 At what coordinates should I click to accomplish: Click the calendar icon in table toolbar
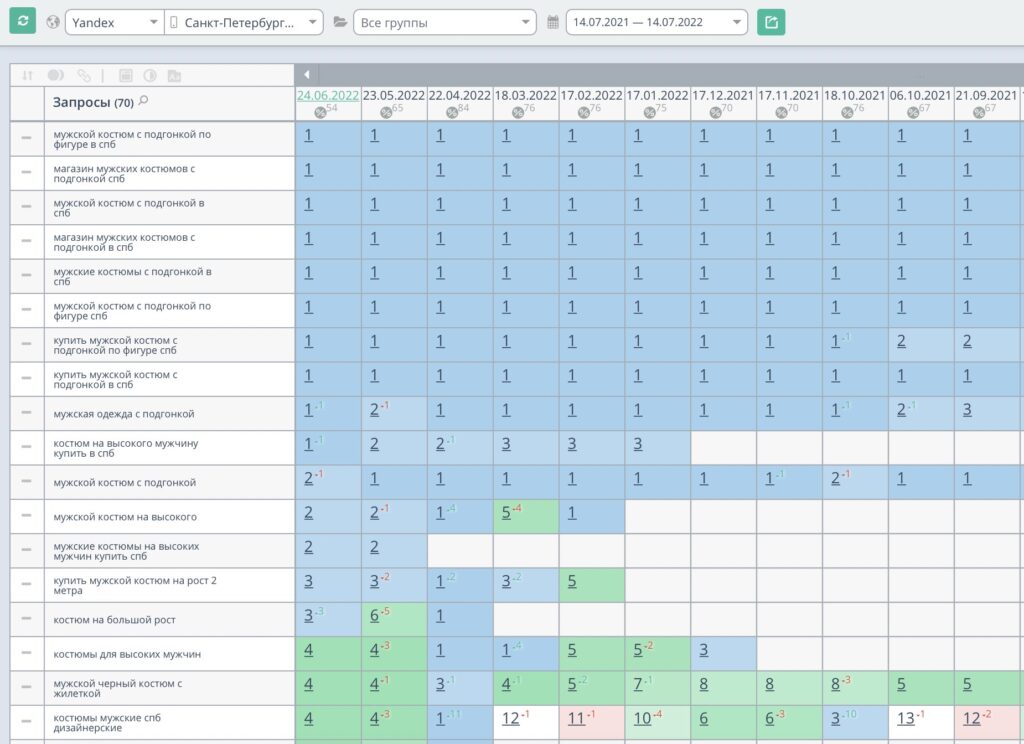(x=125, y=76)
